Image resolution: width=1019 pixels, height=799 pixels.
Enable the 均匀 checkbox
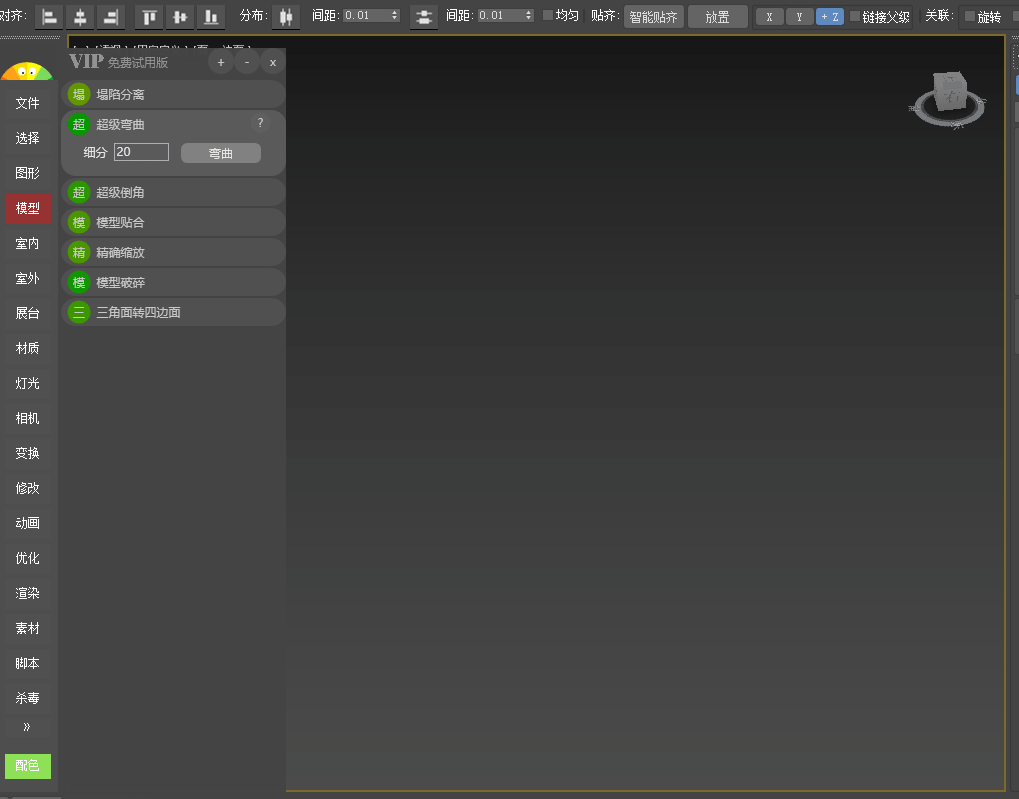[x=547, y=16]
